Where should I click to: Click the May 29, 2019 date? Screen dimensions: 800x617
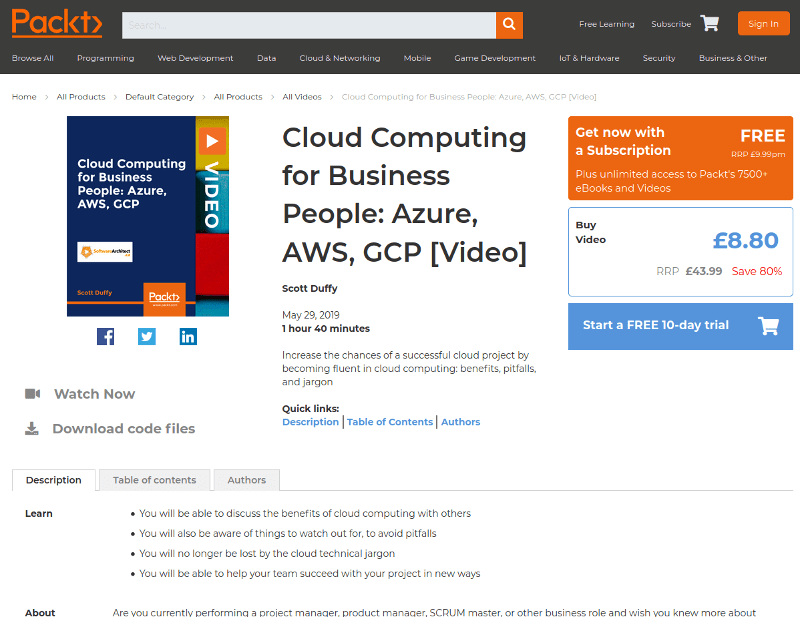point(311,315)
